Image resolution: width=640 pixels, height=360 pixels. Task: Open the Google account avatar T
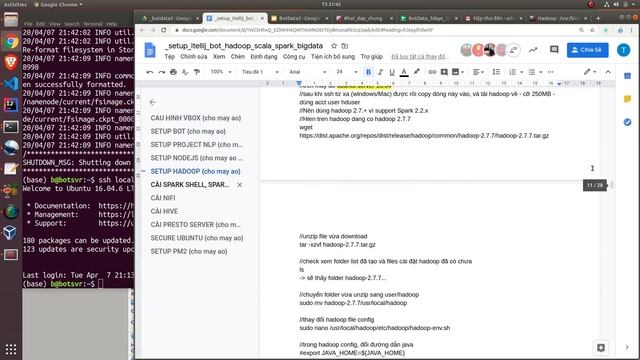pos(623,50)
